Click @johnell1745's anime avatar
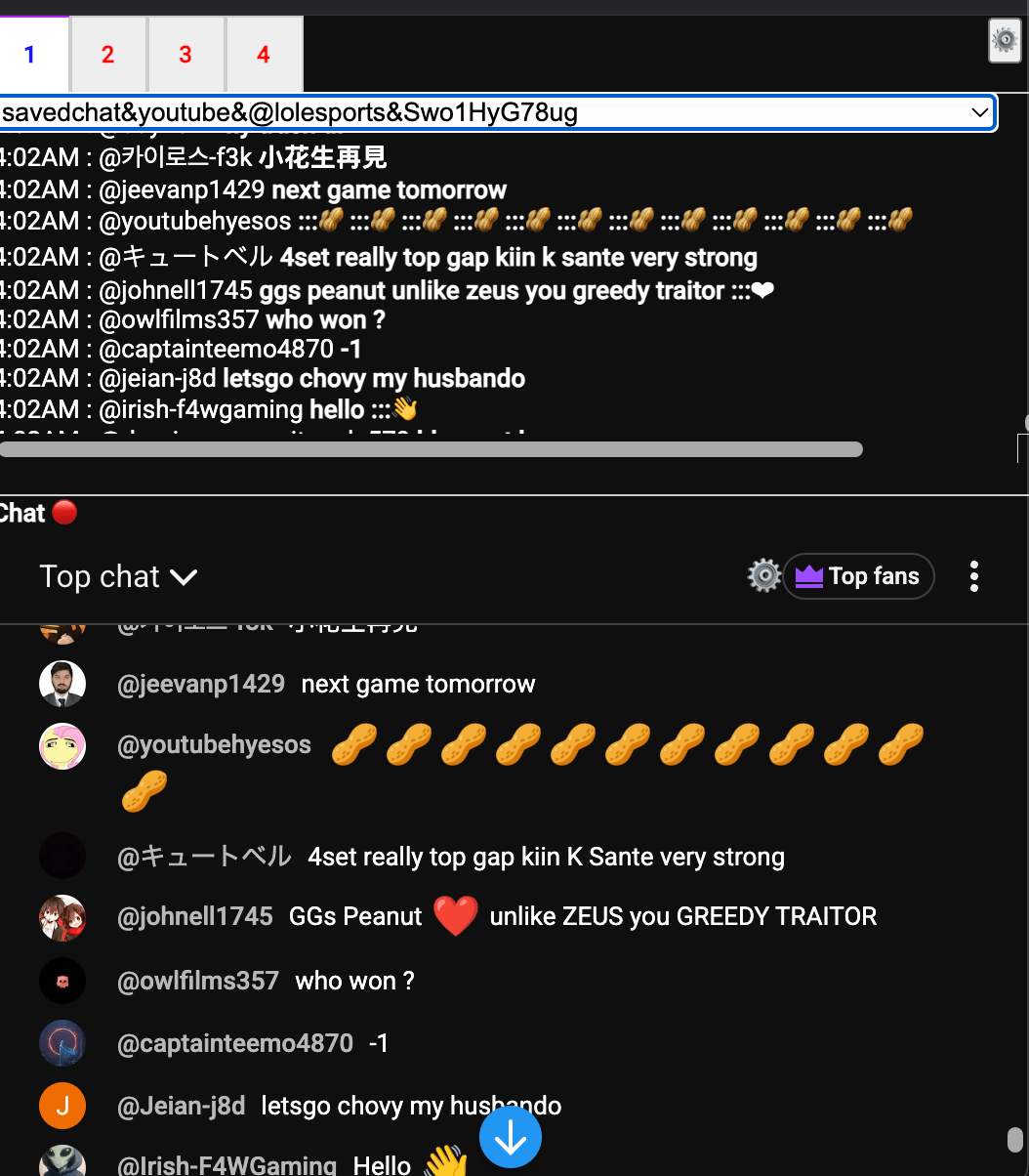This screenshot has height=1176, width=1029. pyautogui.click(x=62, y=918)
